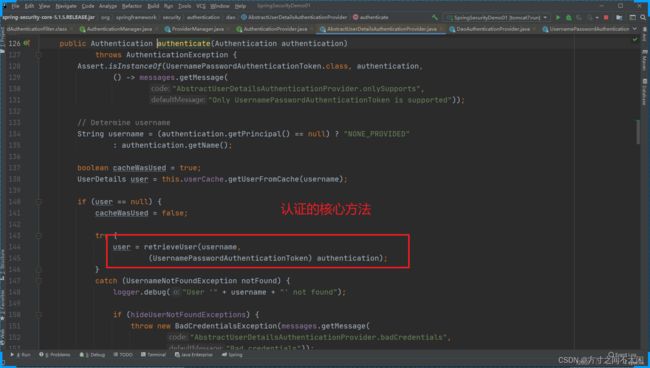
Task: Open the Help menu
Action: click(x=240, y=6)
